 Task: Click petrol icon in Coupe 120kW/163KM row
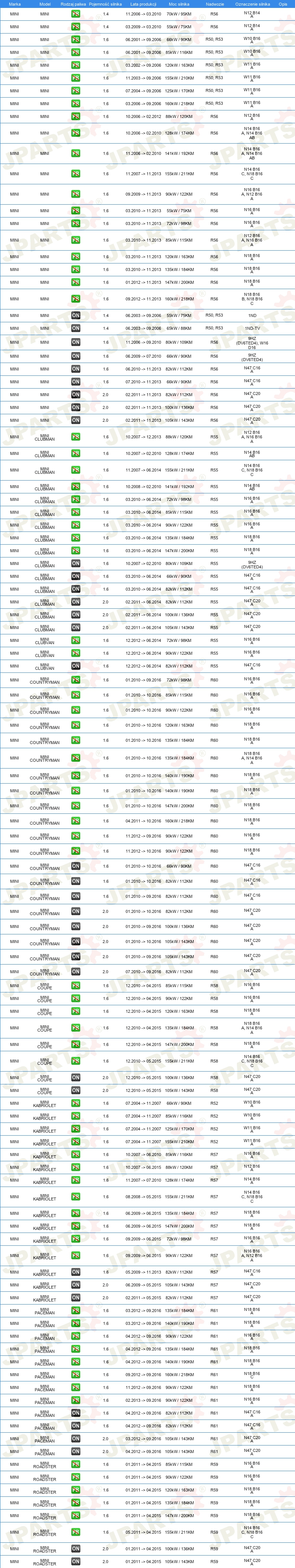pyautogui.click(x=75, y=1012)
